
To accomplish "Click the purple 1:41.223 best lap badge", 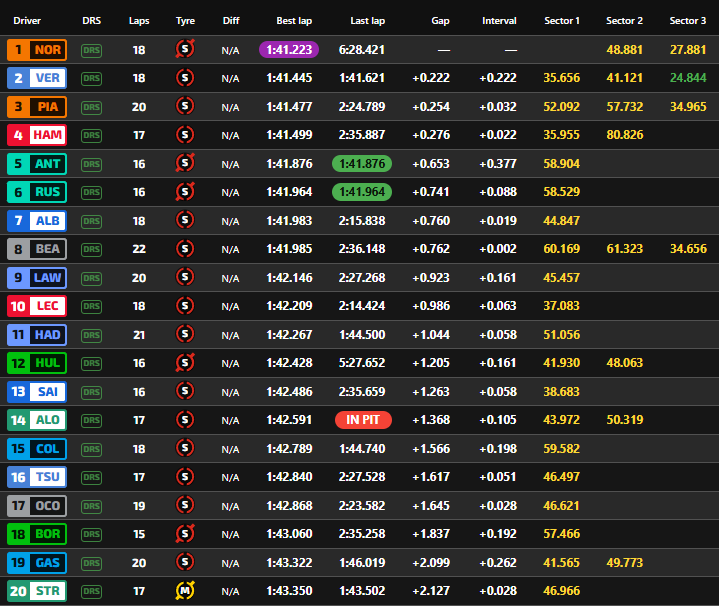I will (289, 50).
